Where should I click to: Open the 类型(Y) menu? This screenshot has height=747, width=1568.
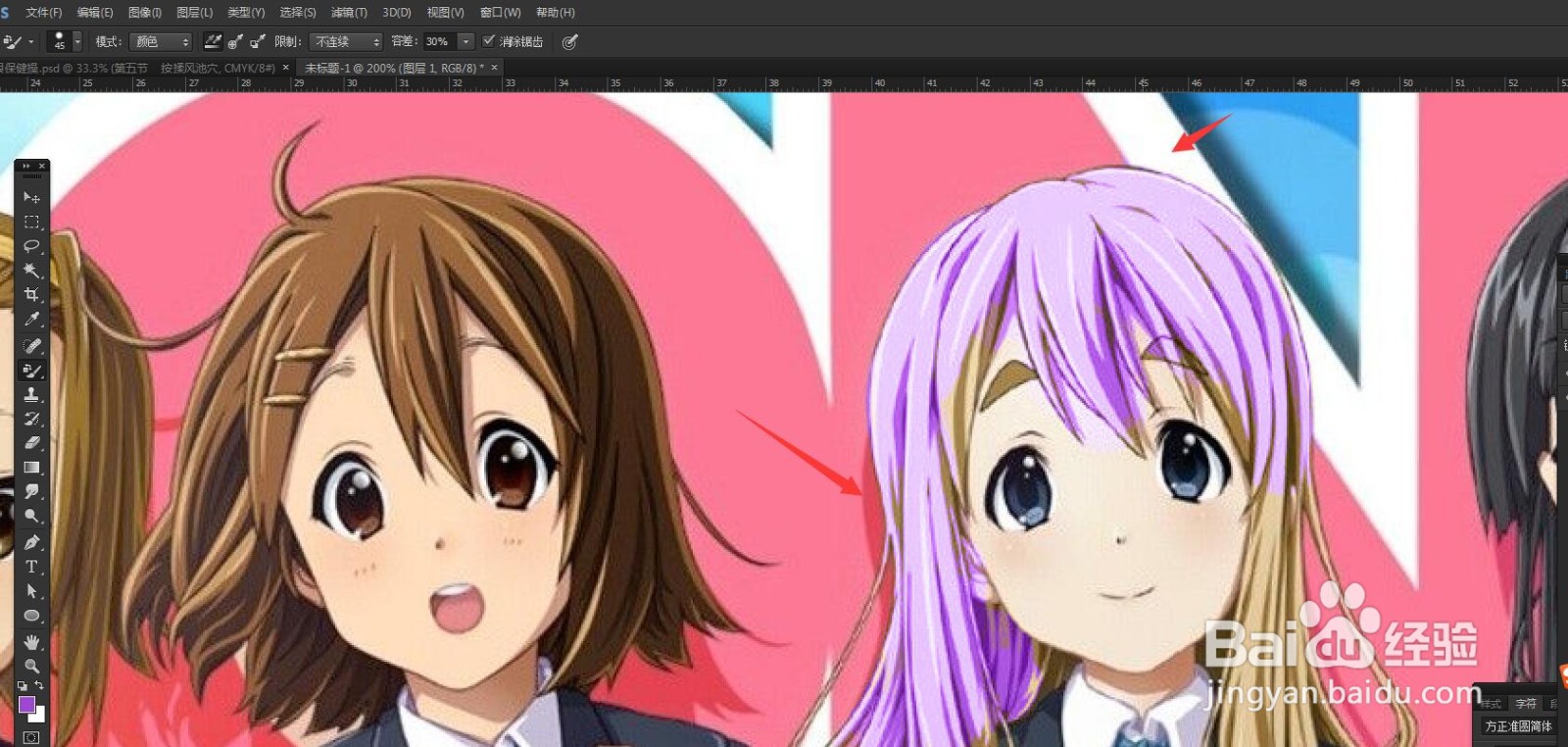pos(246,13)
